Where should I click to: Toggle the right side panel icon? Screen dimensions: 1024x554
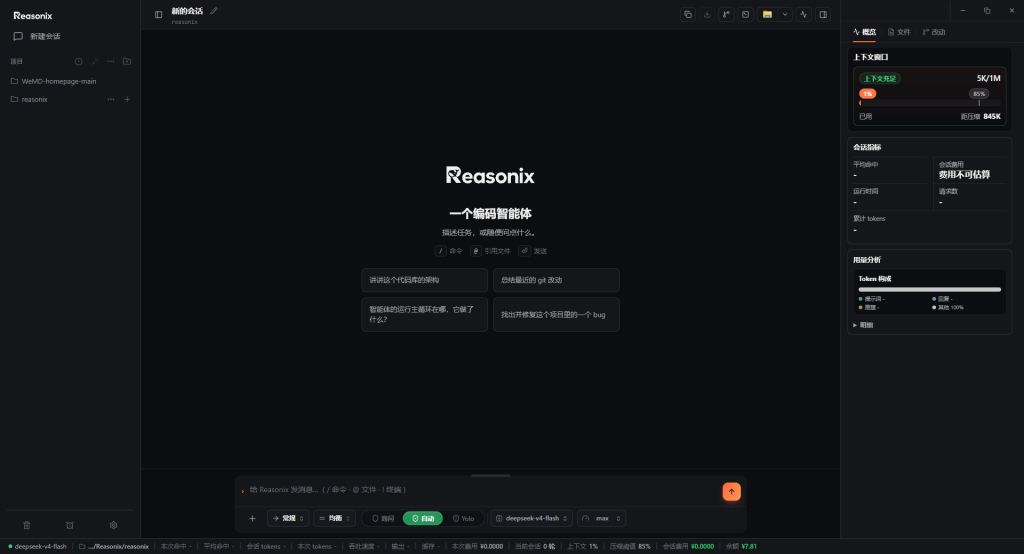tap(824, 14)
